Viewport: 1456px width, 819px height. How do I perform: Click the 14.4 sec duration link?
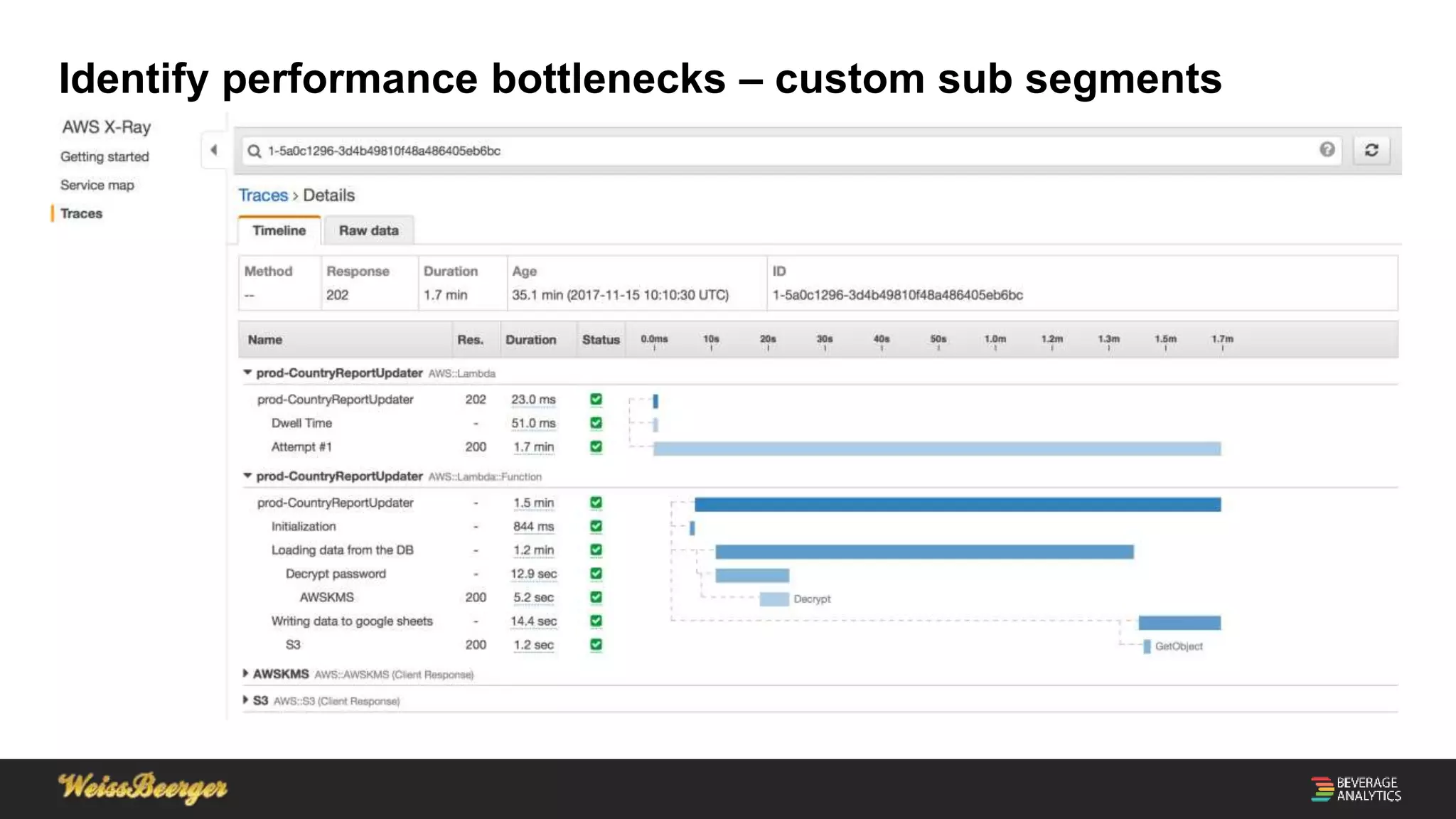[533, 621]
